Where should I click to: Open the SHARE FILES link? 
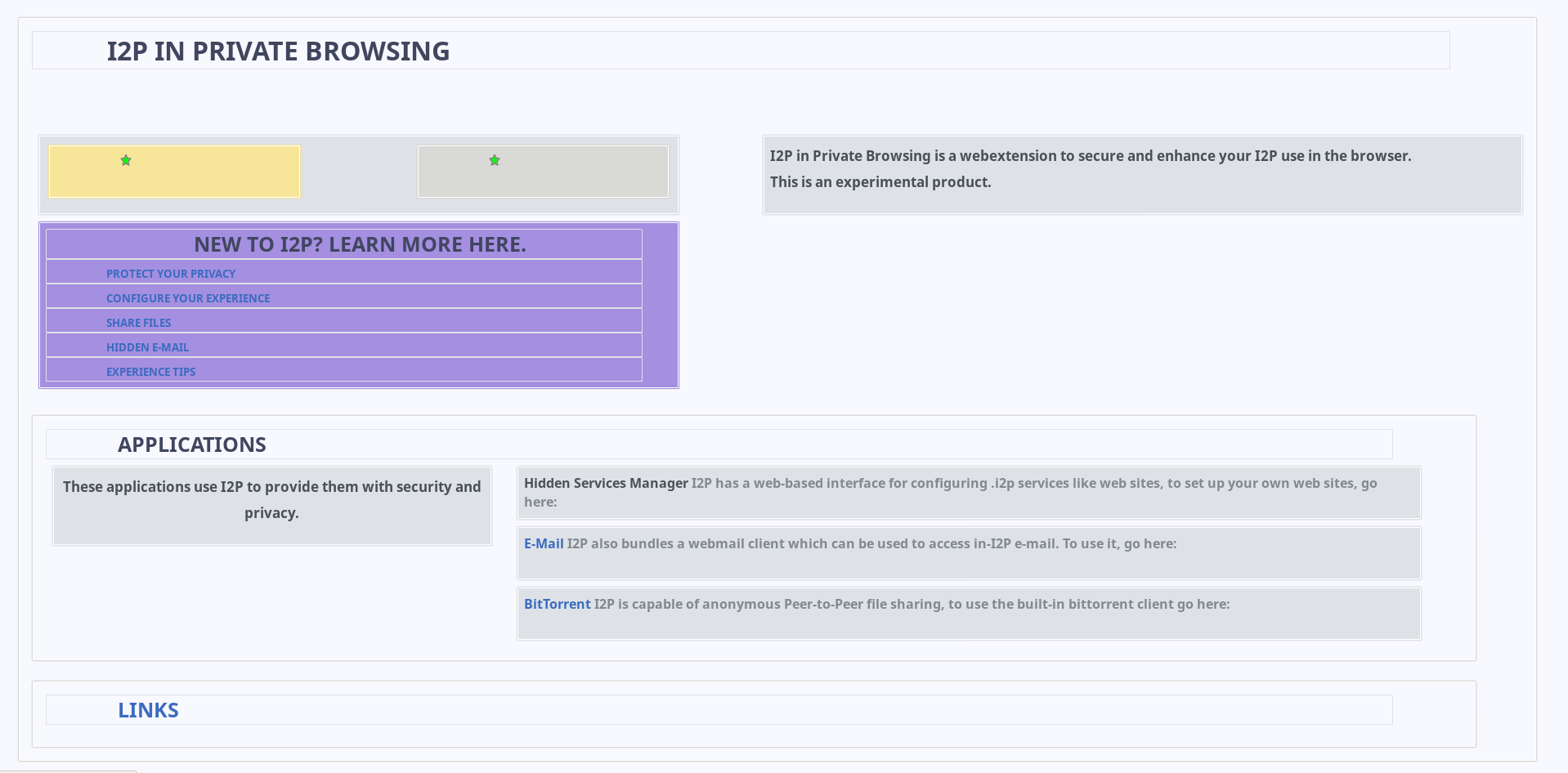(138, 322)
